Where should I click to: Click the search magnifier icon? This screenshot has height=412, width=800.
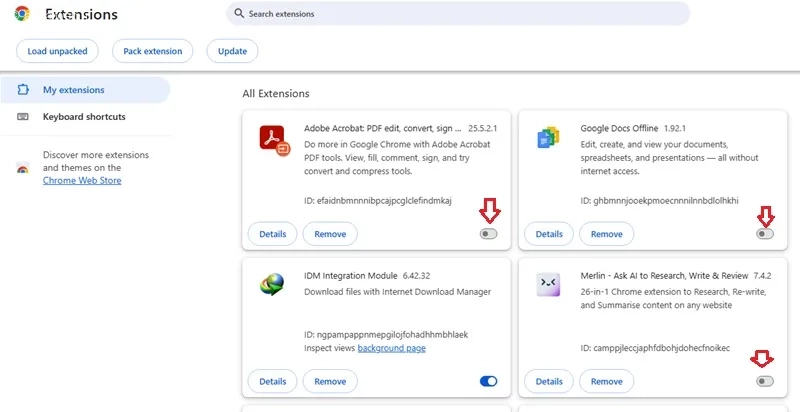[239, 13]
